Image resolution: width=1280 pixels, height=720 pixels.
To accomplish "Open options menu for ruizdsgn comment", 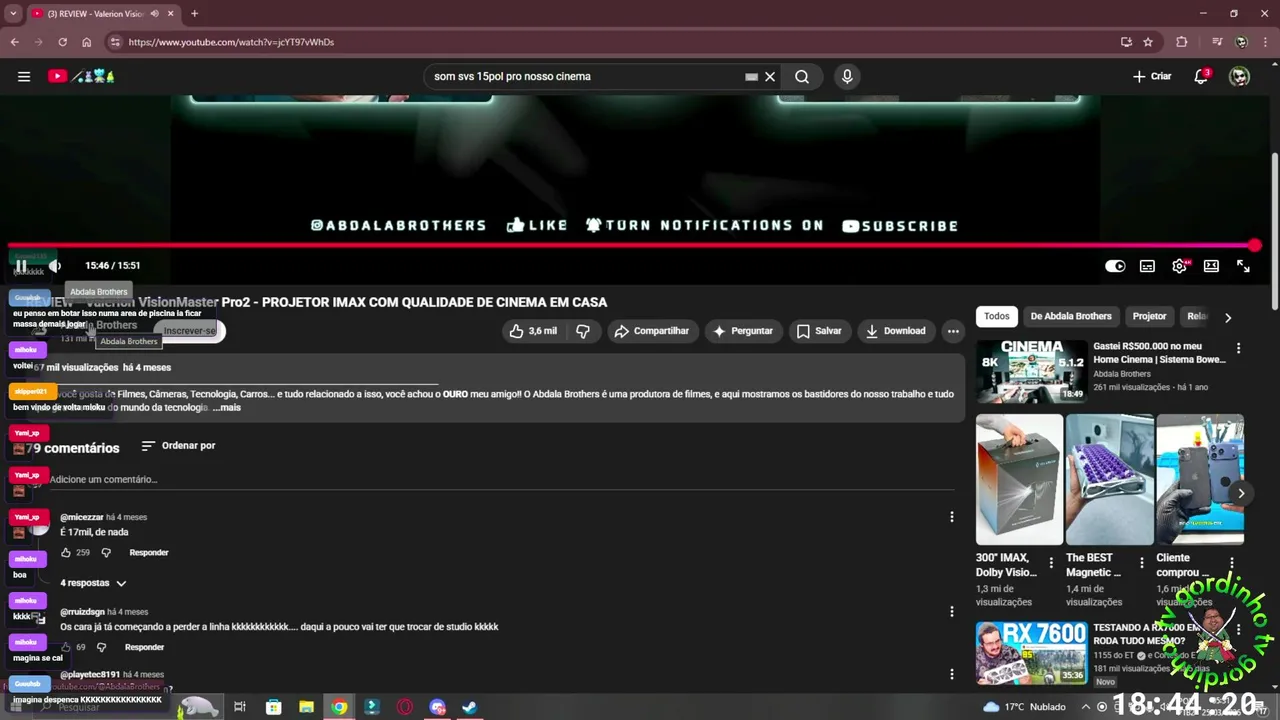I will coord(952,612).
